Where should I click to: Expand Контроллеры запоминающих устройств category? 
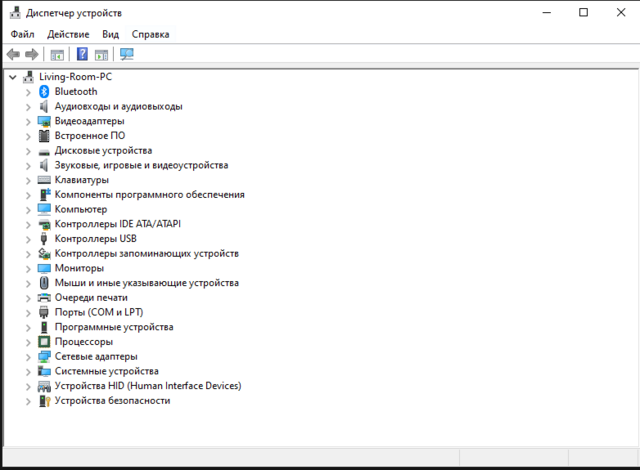28,255
